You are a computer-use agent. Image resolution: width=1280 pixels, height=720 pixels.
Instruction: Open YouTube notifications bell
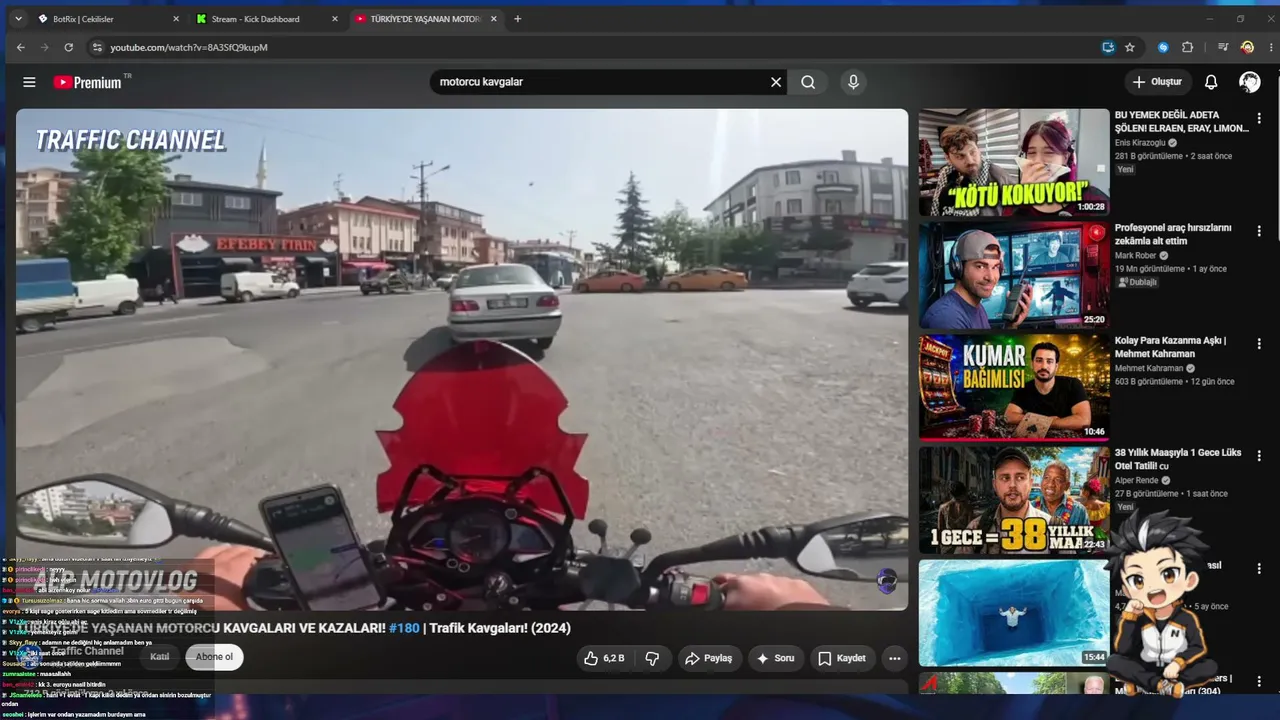[1211, 82]
